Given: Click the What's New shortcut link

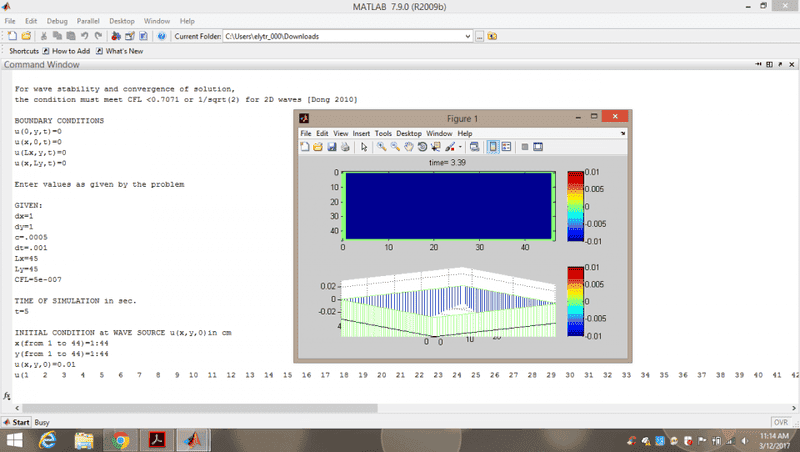Looking at the screenshot, I should pyautogui.click(x=123, y=51).
